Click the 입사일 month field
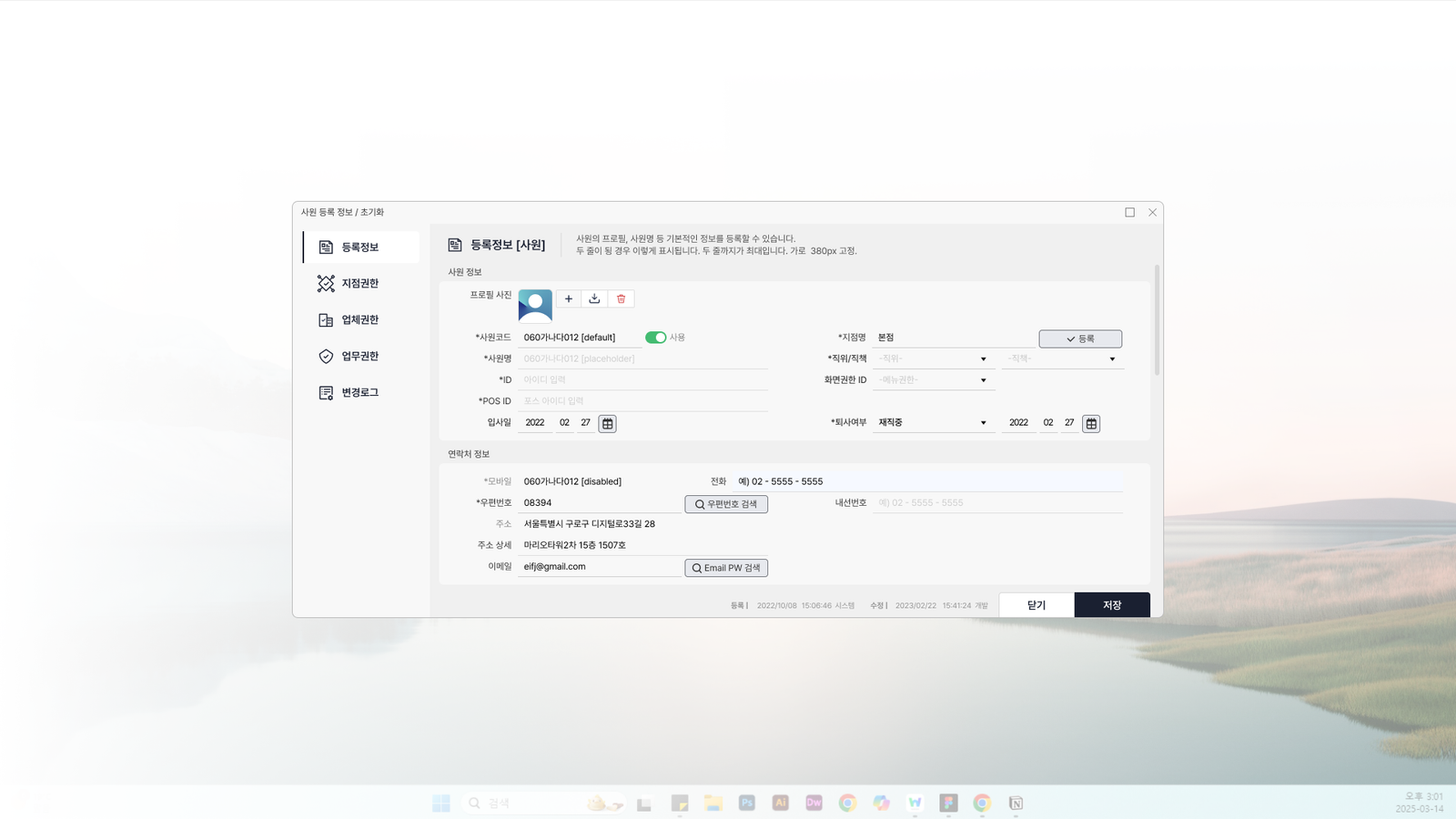This screenshot has width=1456, height=819. pyautogui.click(x=564, y=423)
